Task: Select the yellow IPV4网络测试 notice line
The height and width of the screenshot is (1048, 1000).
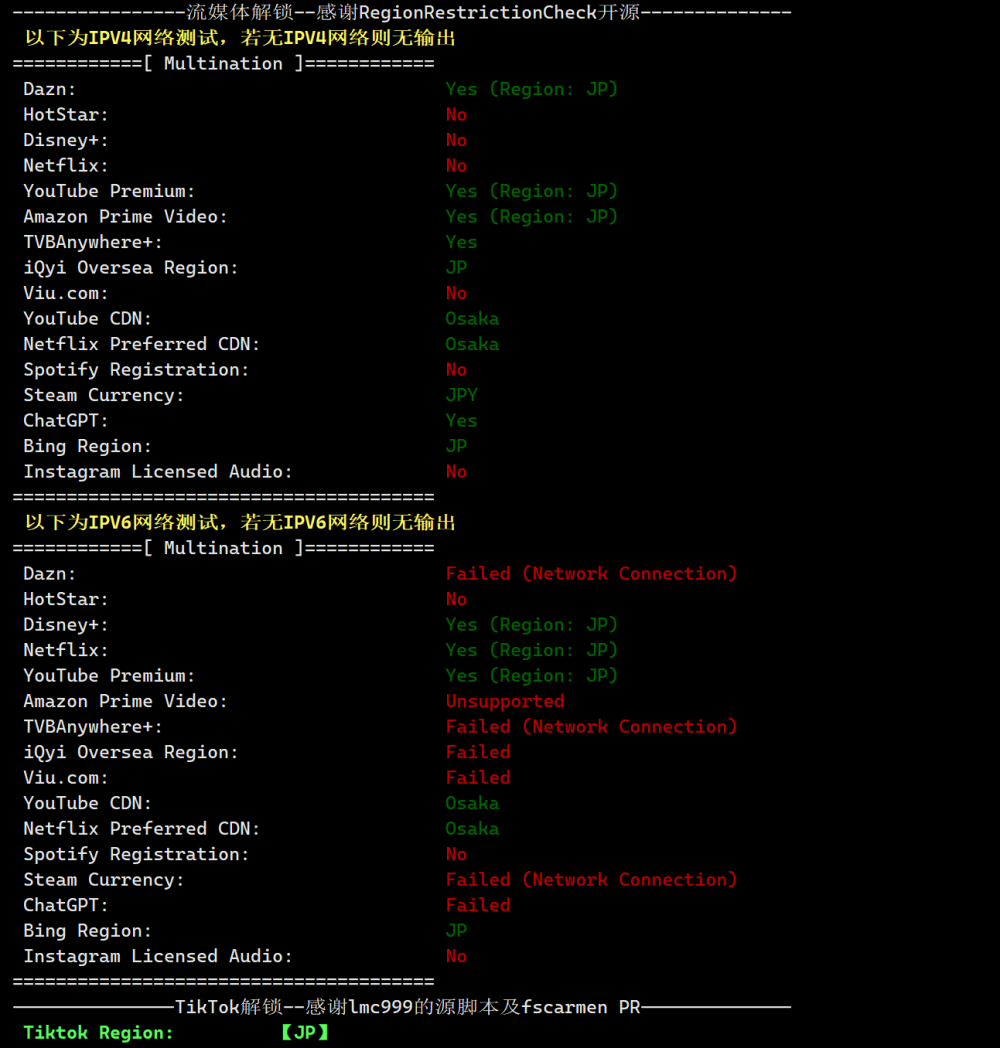Action: click(x=240, y=38)
